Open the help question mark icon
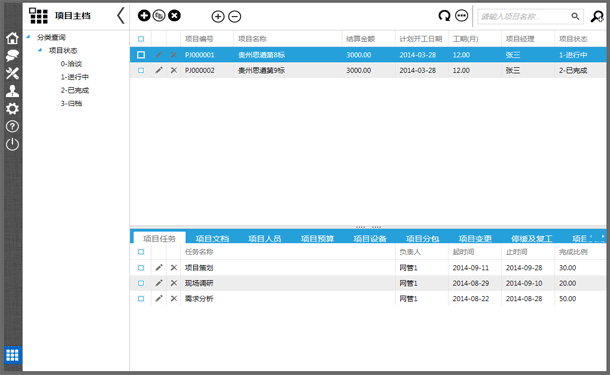The width and height of the screenshot is (610, 375). [x=12, y=126]
